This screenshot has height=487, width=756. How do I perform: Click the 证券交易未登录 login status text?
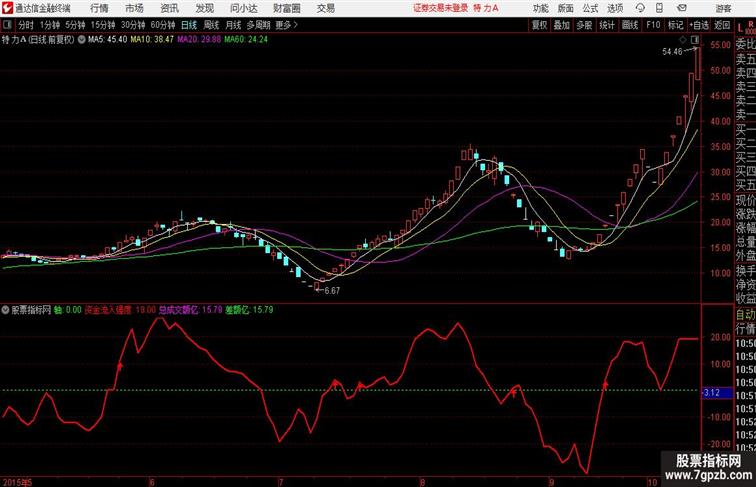pyautogui.click(x=441, y=8)
